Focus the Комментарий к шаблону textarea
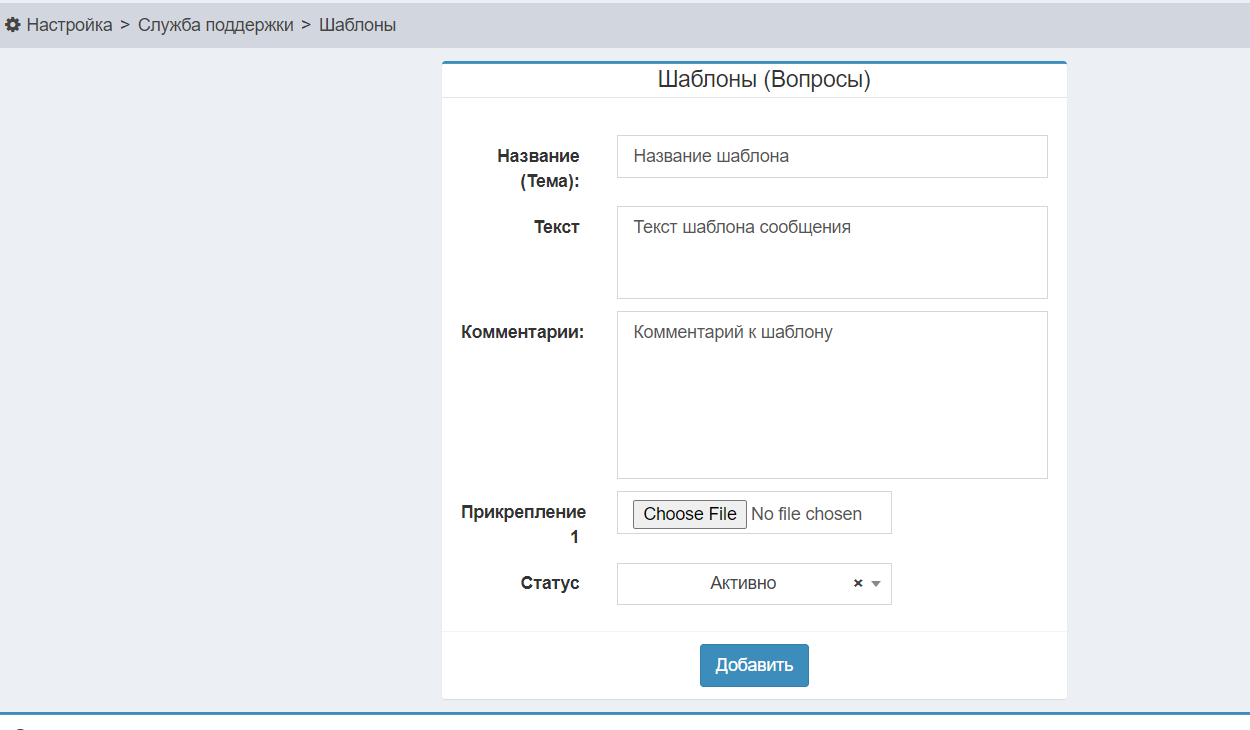The image size is (1250, 730). point(831,394)
